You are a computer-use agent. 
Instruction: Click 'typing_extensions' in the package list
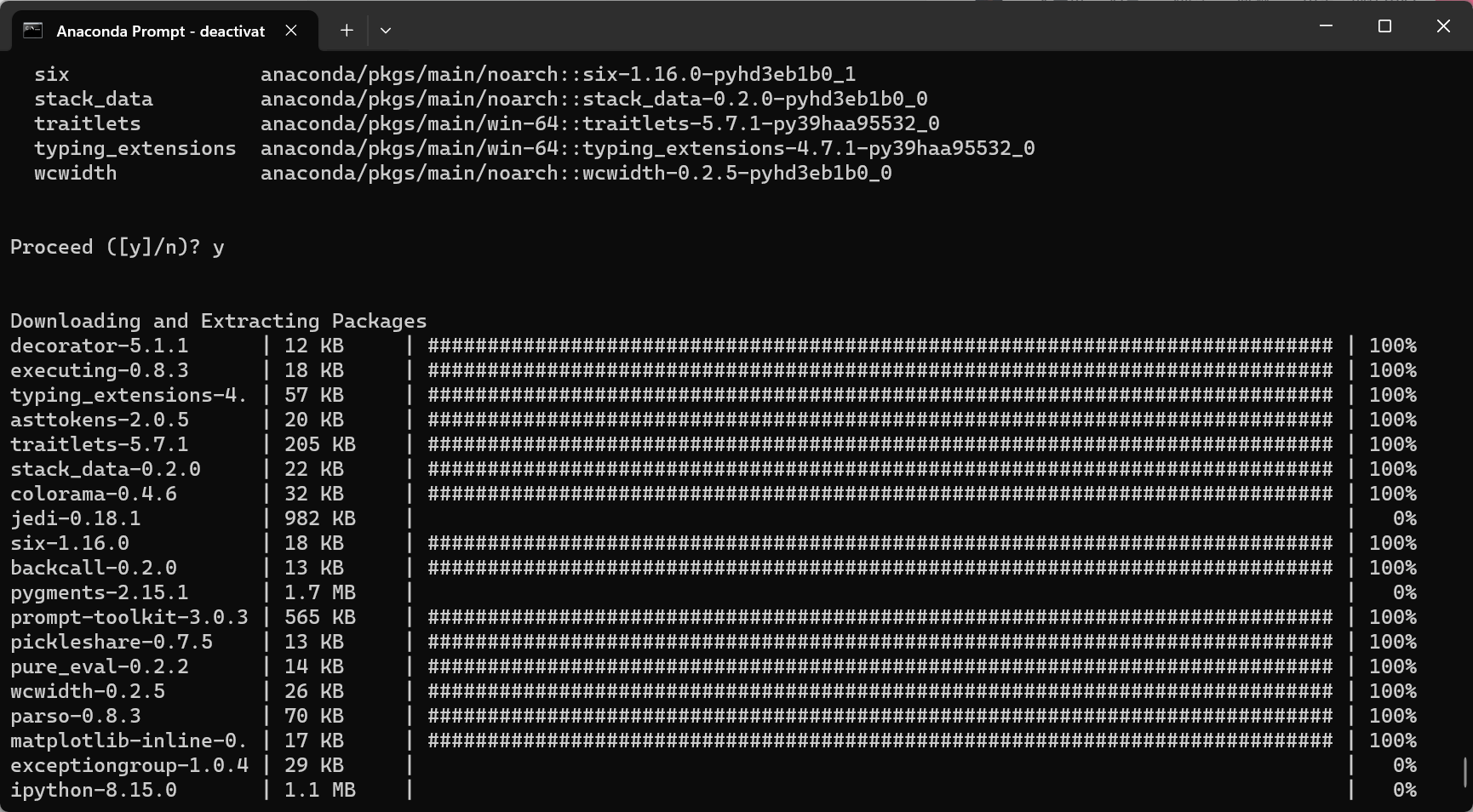point(135,149)
